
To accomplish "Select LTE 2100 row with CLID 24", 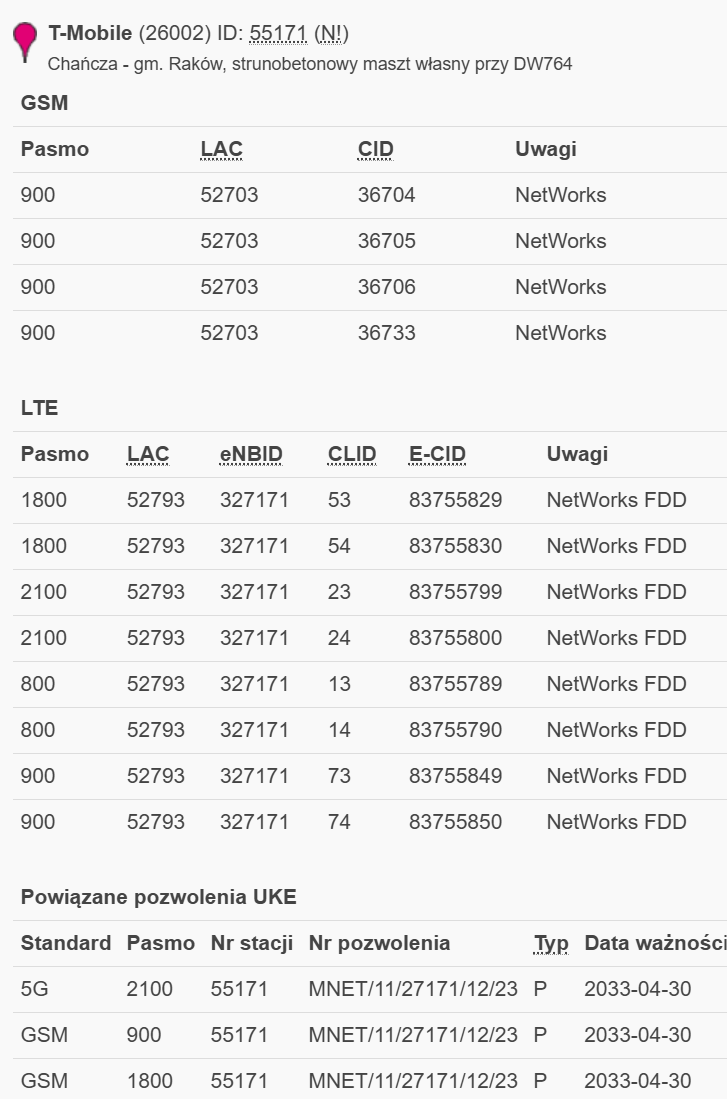I will pos(369,638).
